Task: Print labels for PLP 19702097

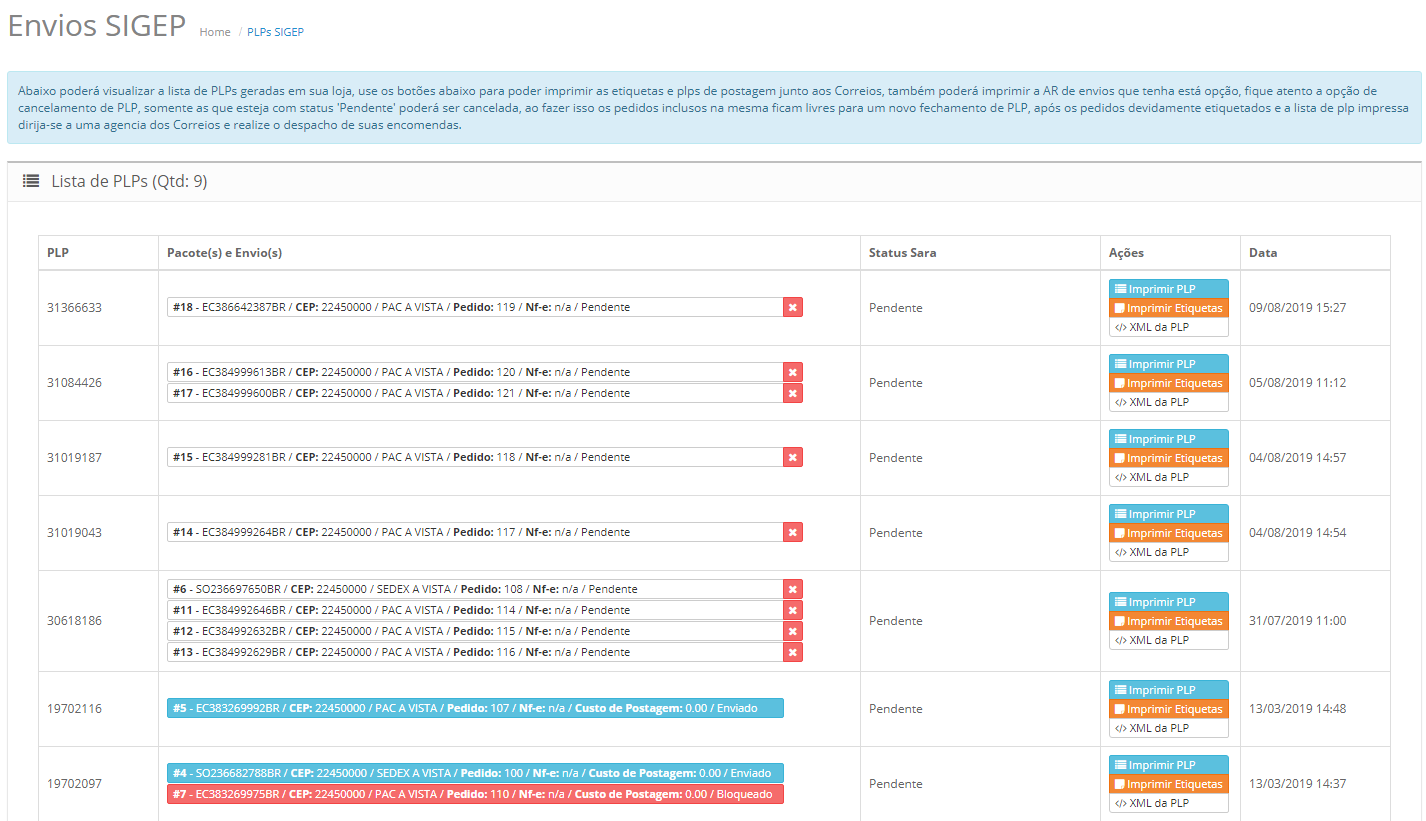Action: tap(1168, 784)
